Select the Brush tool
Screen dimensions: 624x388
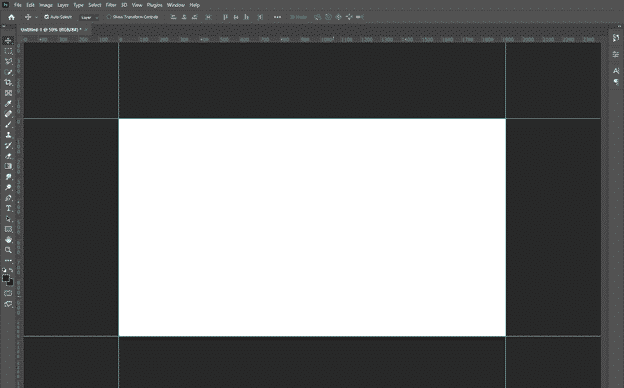pyautogui.click(x=8, y=125)
